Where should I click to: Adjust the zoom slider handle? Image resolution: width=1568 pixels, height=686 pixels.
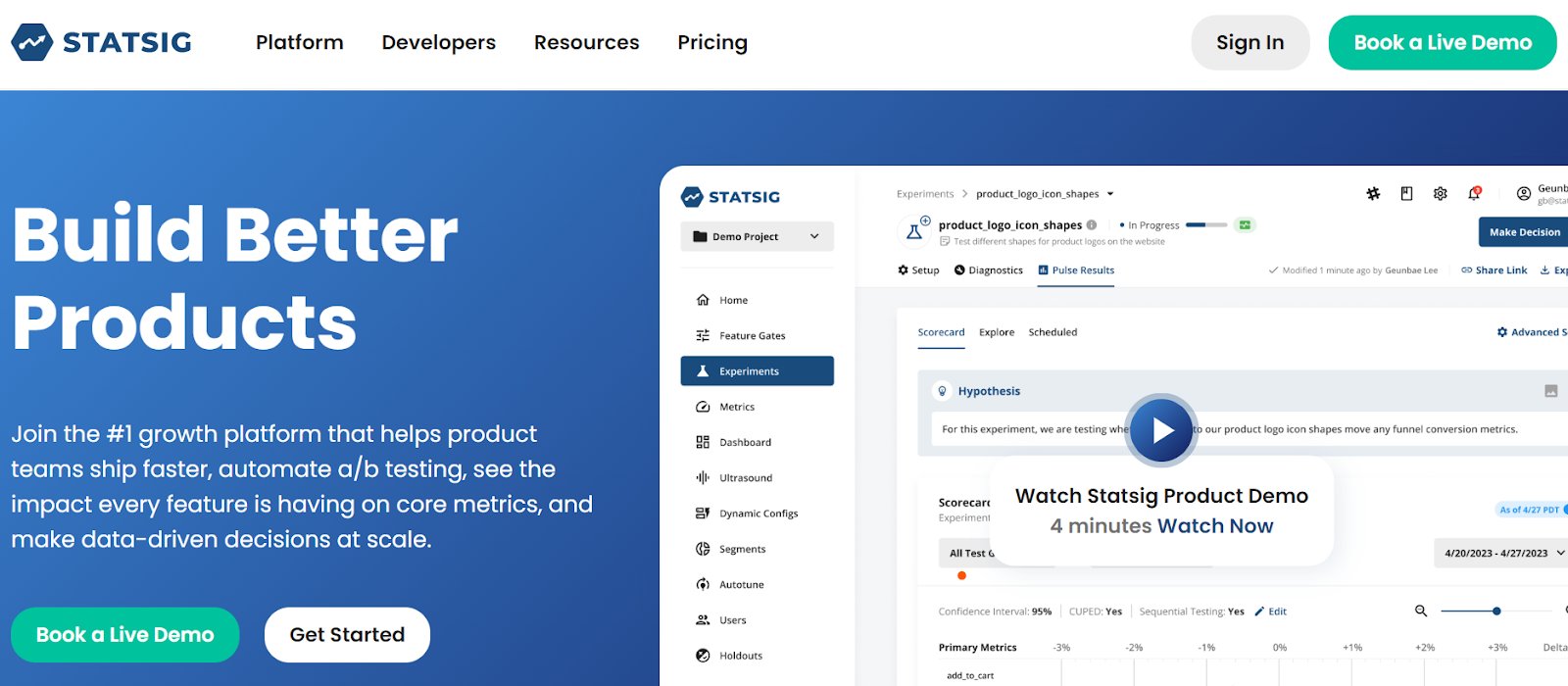tap(1496, 612)
